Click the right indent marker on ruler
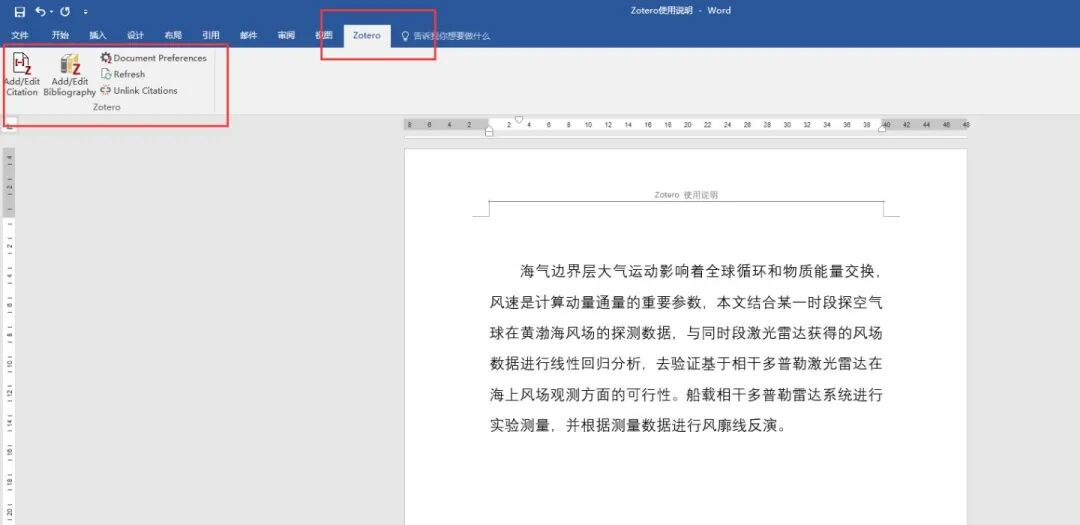 pyautogui.click(x=882, y=129)
